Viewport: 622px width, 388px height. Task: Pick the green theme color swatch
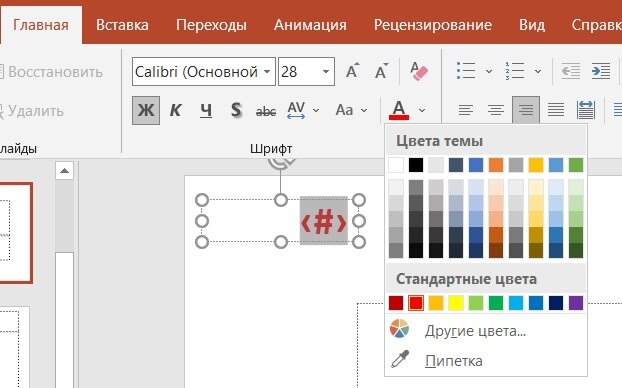576,165
